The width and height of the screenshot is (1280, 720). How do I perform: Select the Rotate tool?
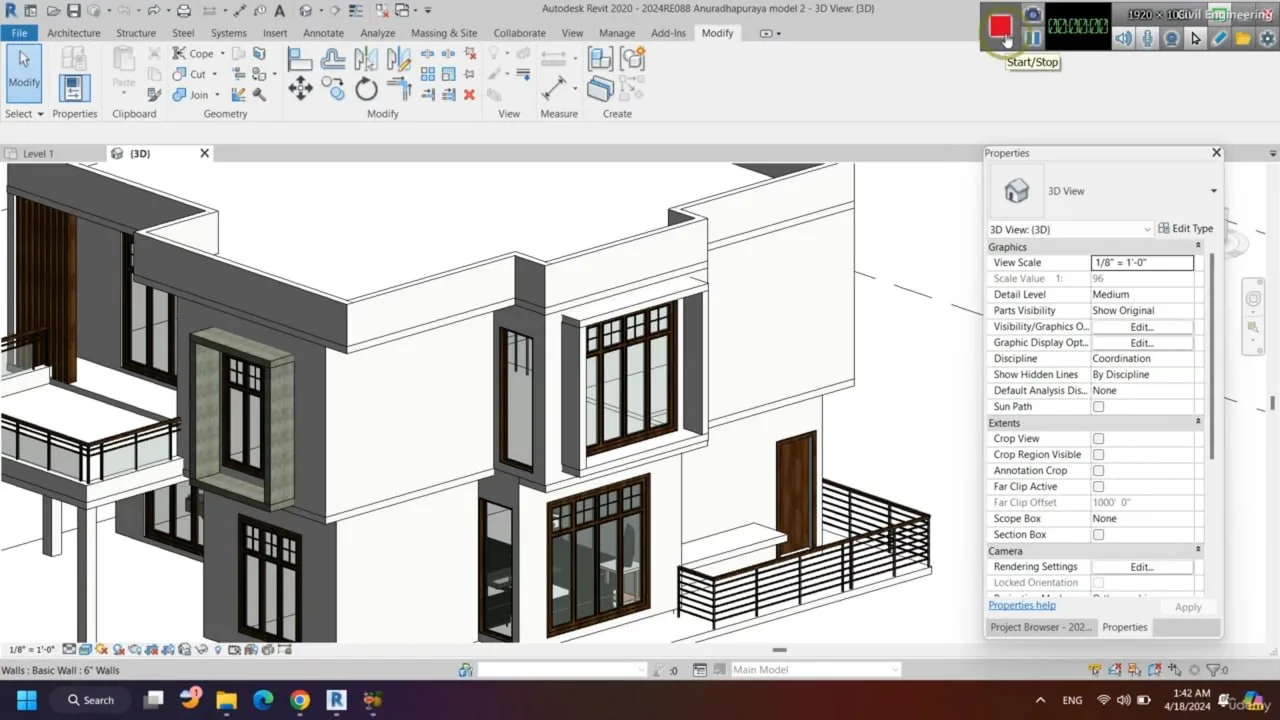click(367, 90)
